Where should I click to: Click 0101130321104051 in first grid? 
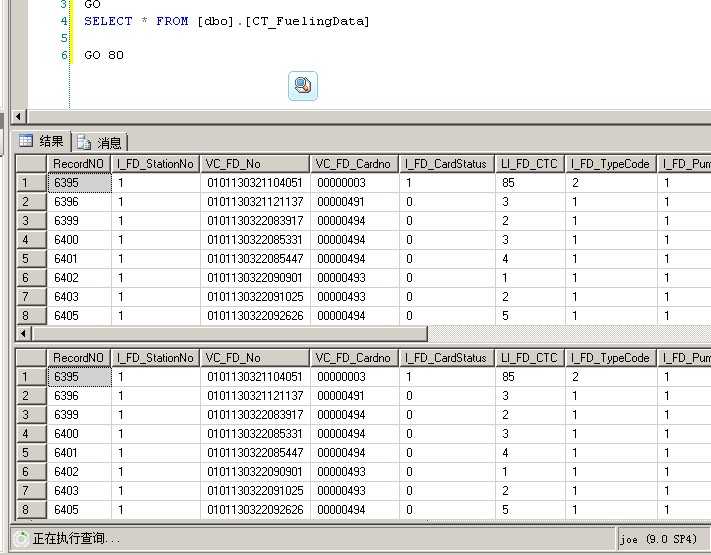[255, 183]
